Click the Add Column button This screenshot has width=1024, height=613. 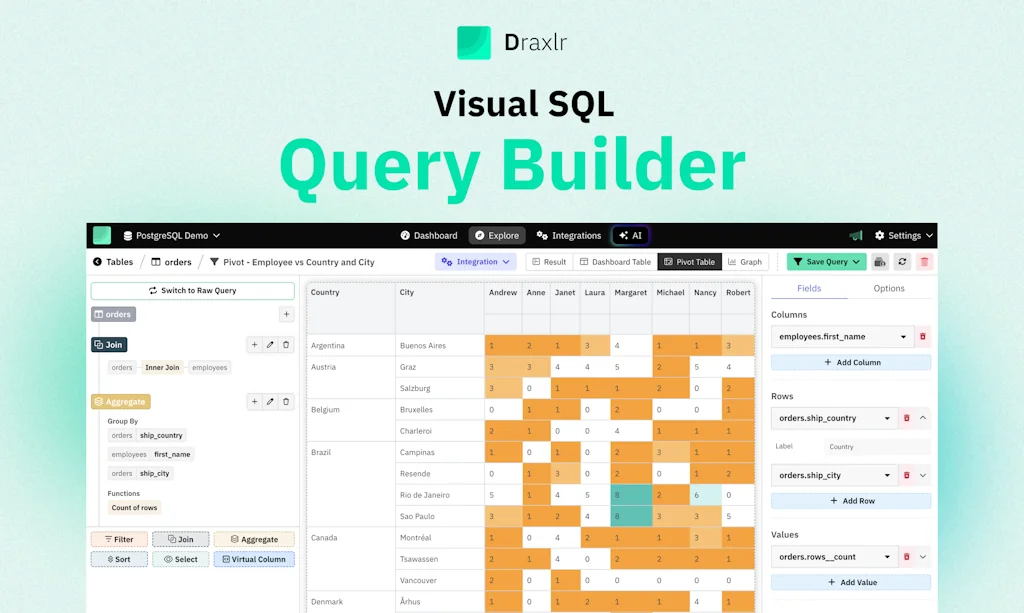(x=851, y=362)
